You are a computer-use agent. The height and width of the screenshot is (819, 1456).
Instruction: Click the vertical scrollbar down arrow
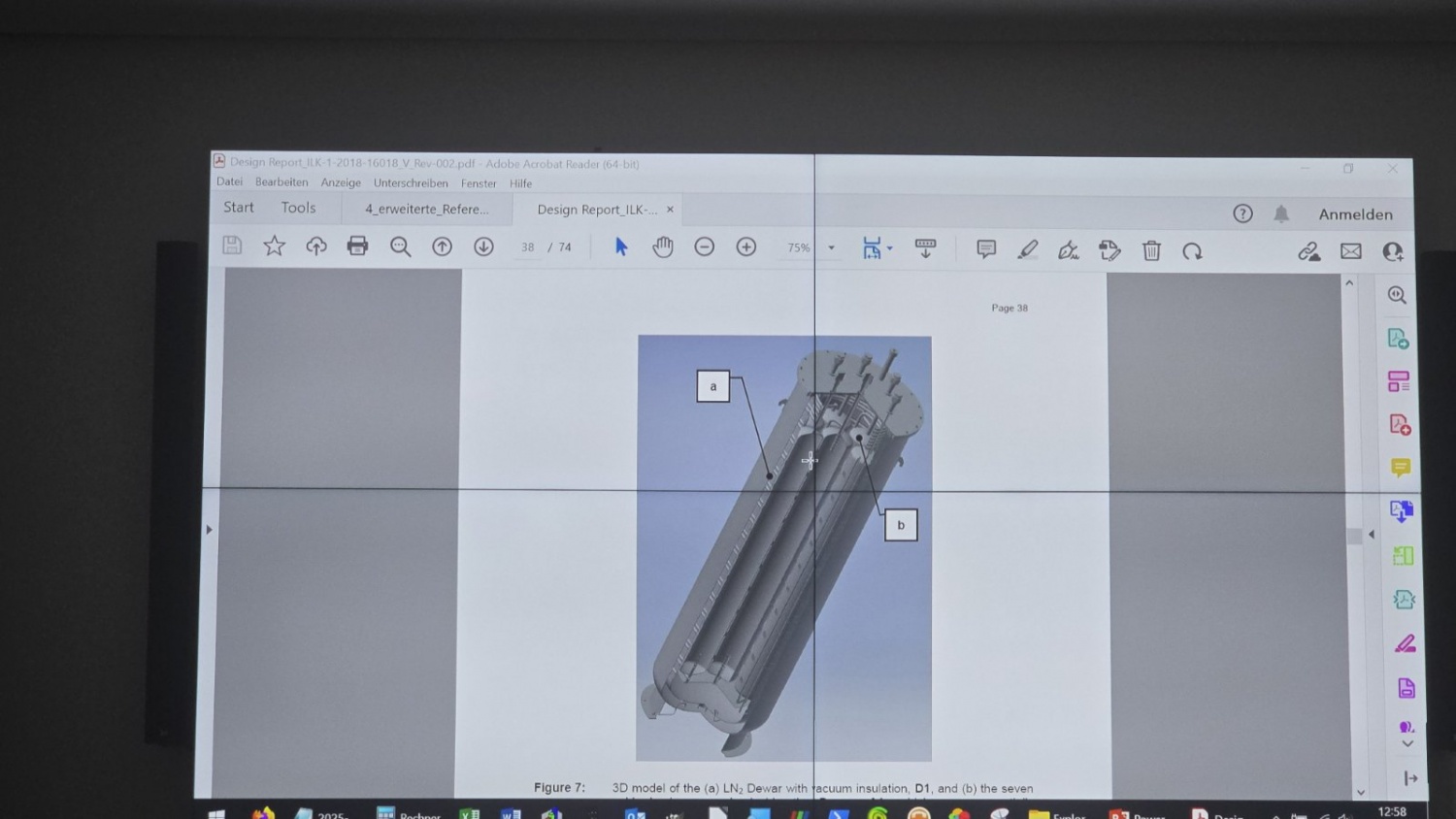pos(1360,792)
